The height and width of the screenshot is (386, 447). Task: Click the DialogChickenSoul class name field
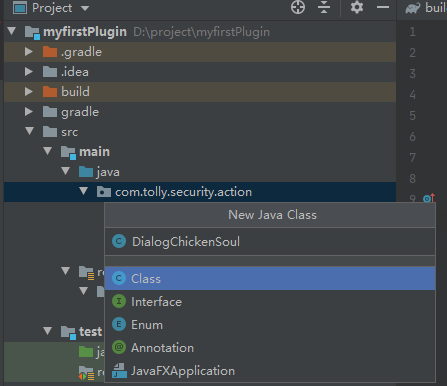pyautogui.click(x=270, y=242)
